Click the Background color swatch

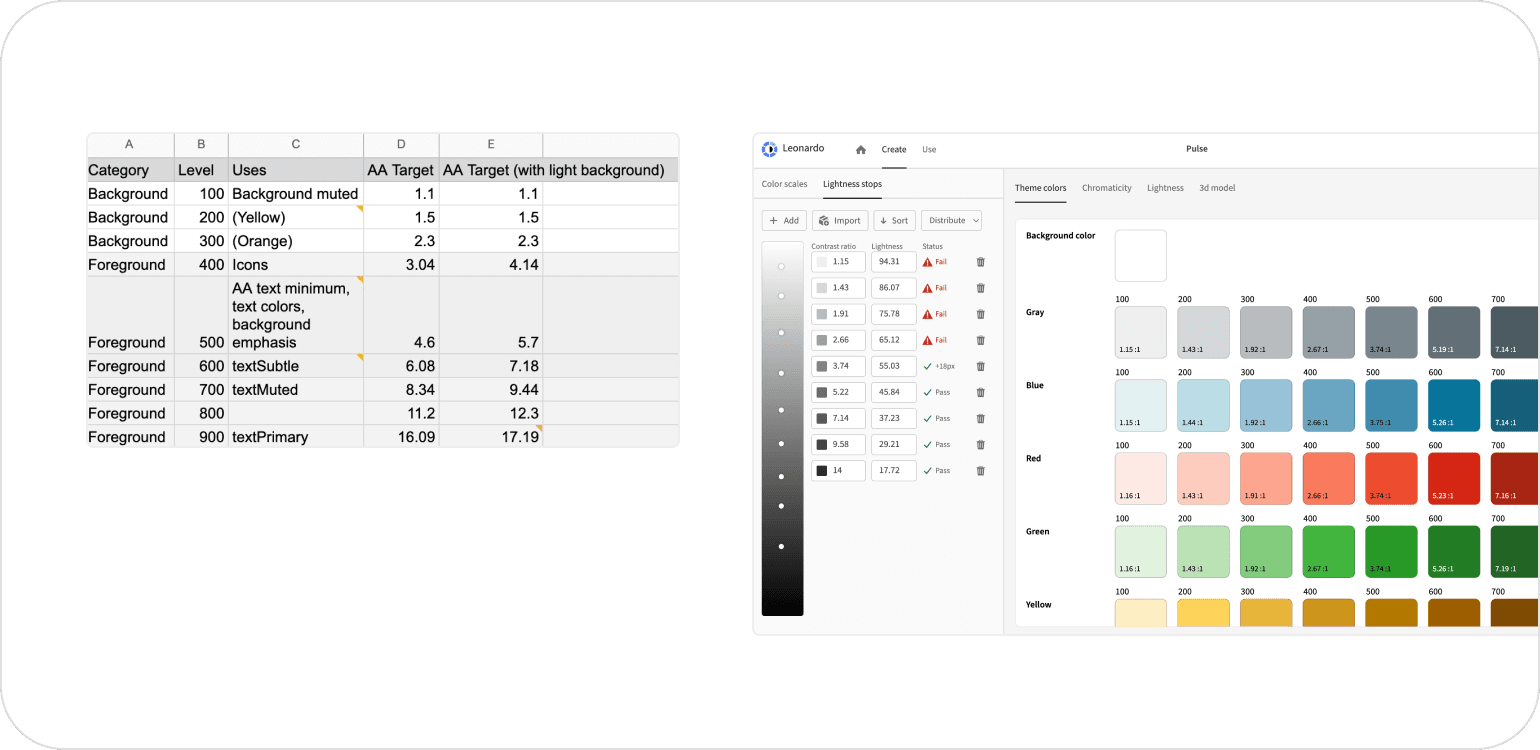click(1141, 256)
